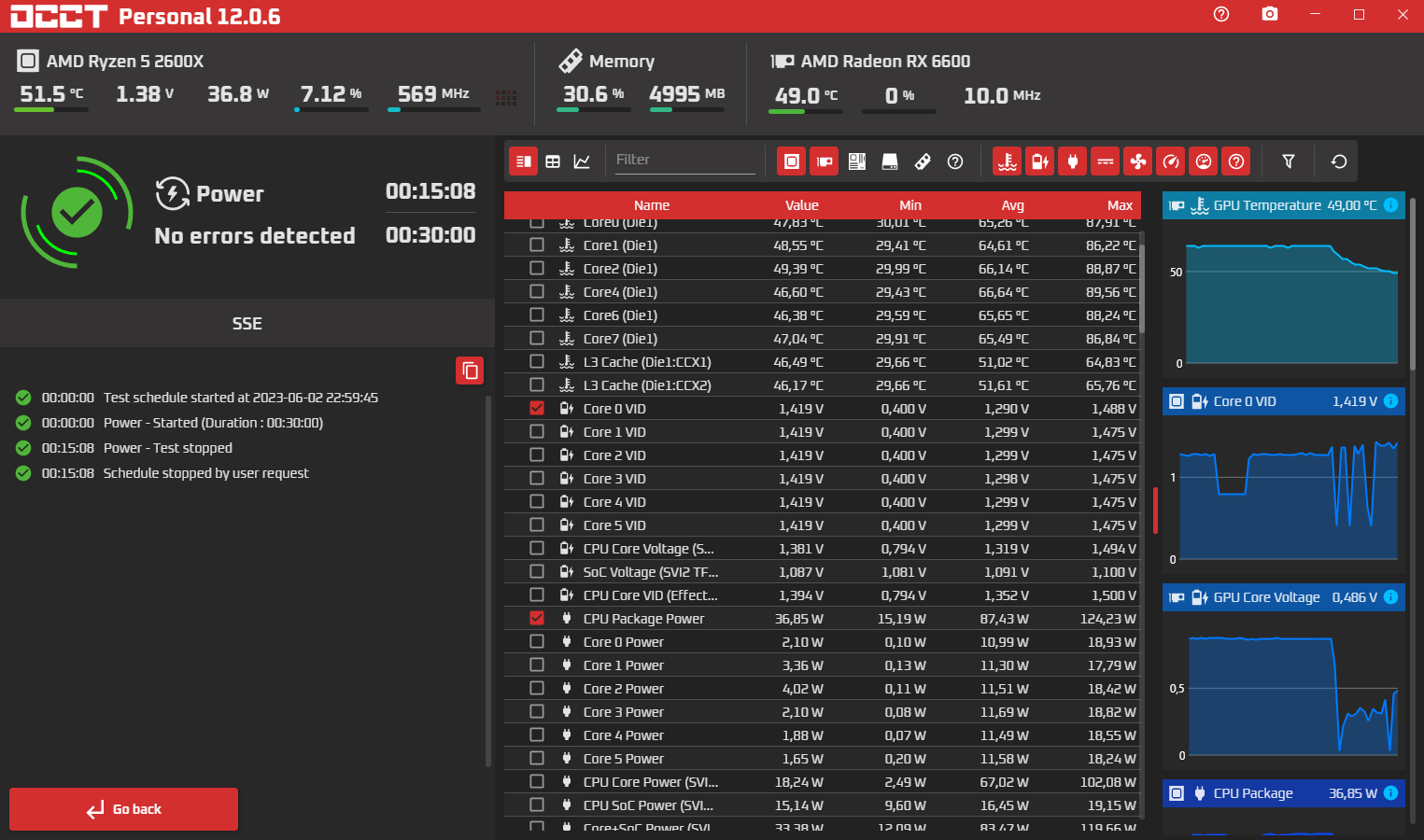Image resolution: width=1424 pixels, height=840 pixels.
Task: Click the Memory module icon in the header
Action: tap(571, 61)
